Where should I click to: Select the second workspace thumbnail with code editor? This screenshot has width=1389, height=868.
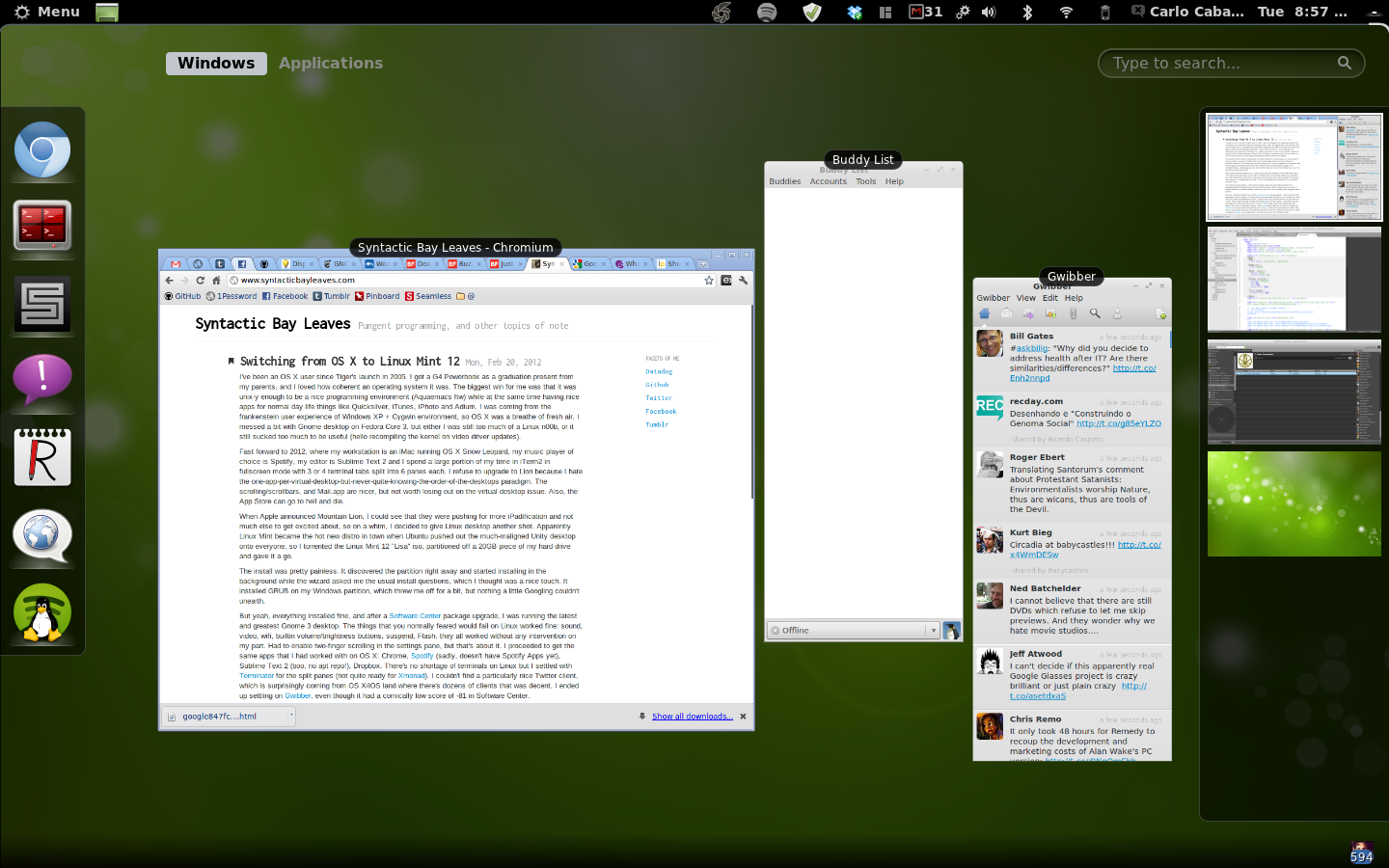pyautogui.click(x=1294, y=280)
